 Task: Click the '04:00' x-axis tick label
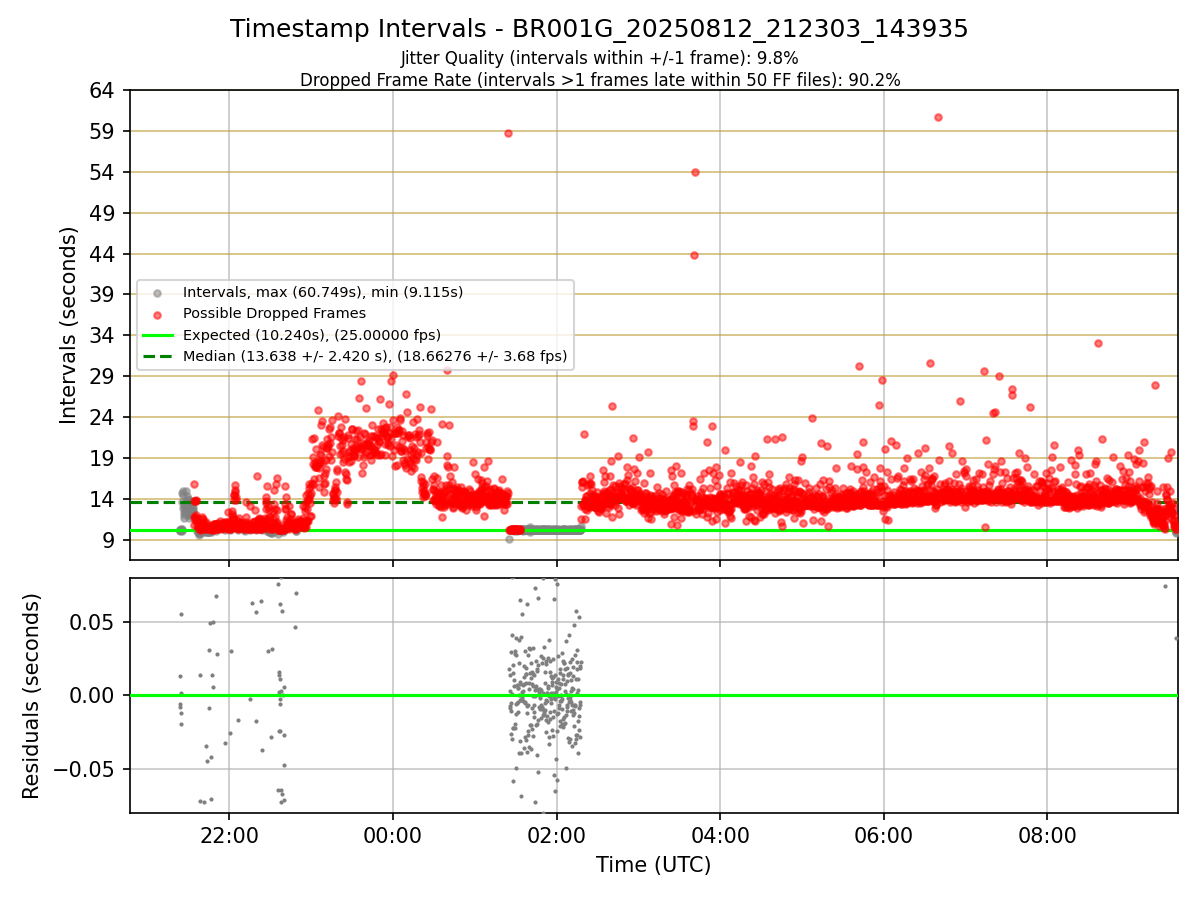click(720, 833)
